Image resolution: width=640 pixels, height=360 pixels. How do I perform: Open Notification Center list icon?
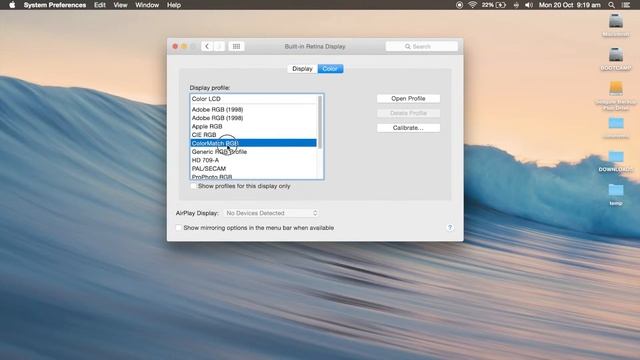pos(626,5)
